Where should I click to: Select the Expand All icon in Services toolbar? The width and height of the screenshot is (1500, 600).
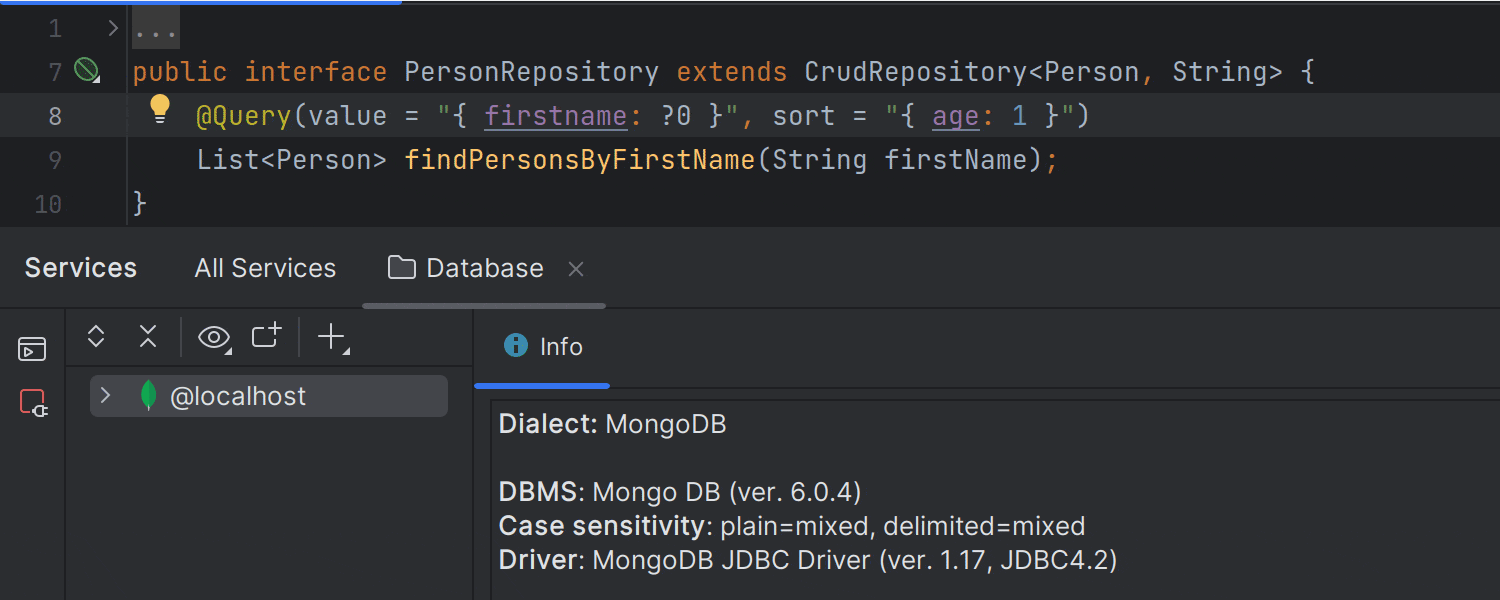click(x=95, y=337)
